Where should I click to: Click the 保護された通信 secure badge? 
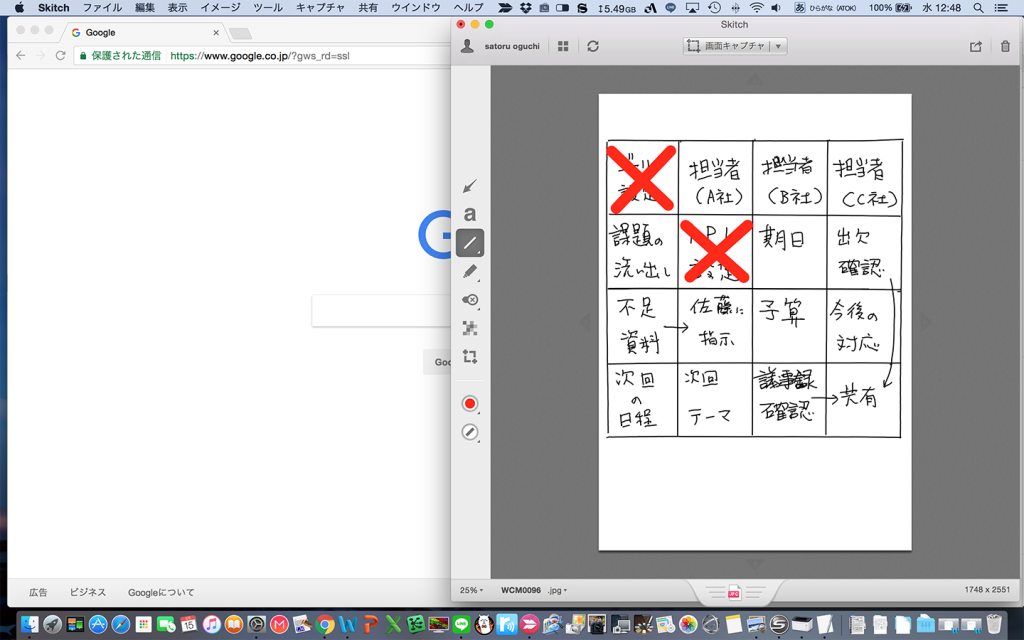(x=120, y=56)
